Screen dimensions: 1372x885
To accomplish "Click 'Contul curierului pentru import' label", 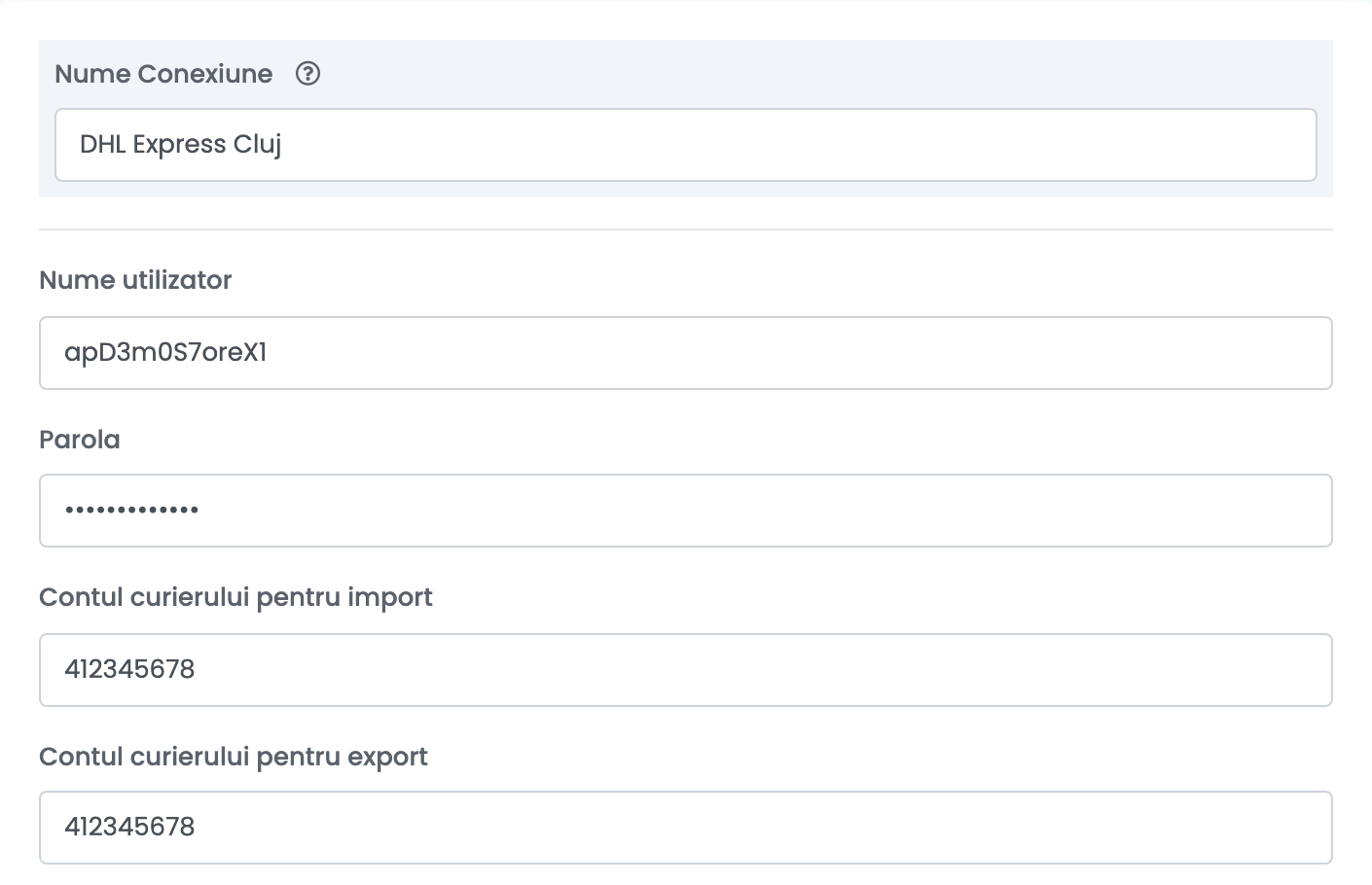I will (x=235, y=597).
